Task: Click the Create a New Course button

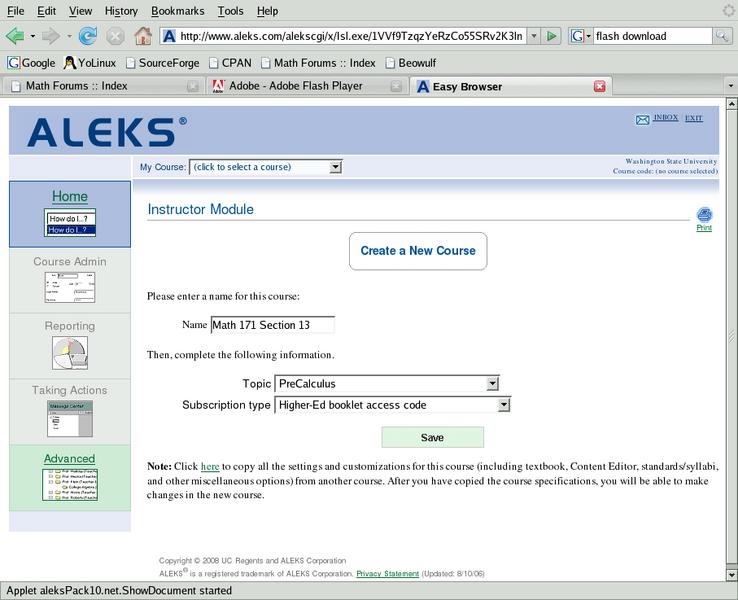Action: [x=418, y=251]
